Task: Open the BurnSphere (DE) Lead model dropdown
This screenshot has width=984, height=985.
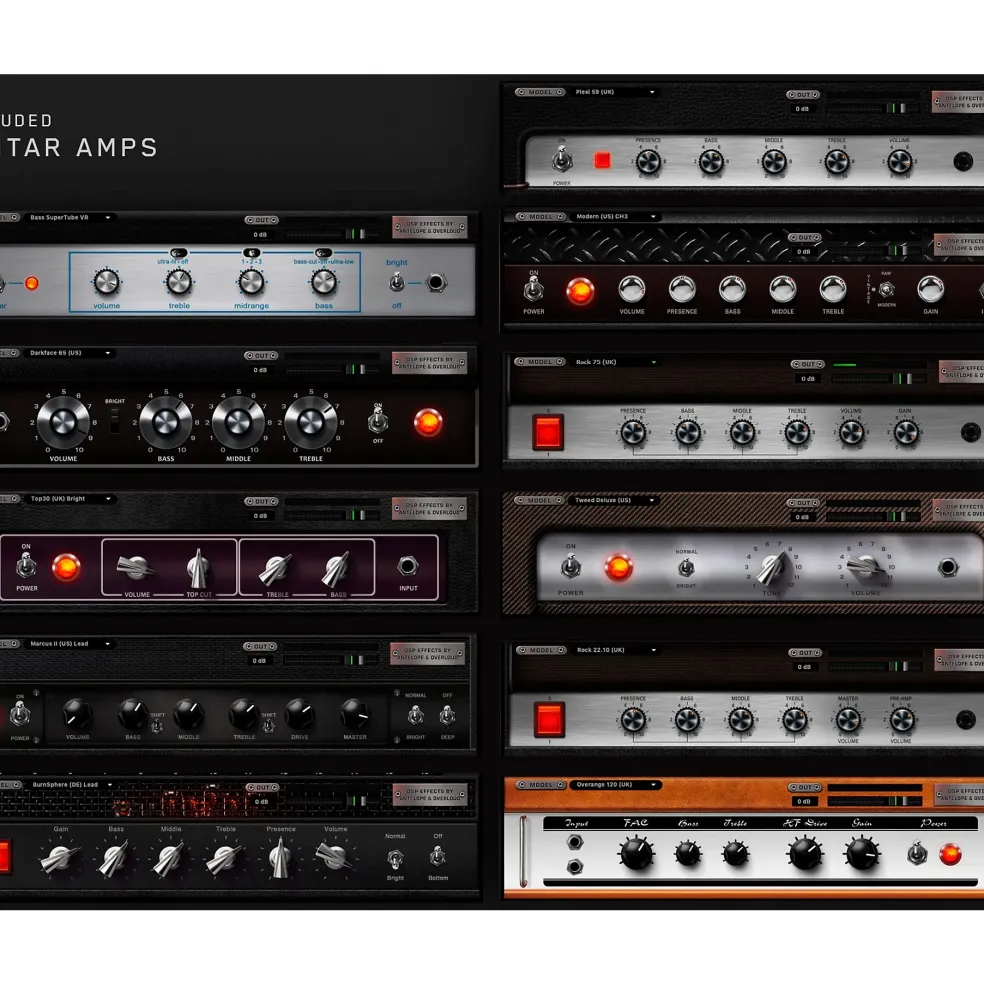Action: [x=72, y=785]
